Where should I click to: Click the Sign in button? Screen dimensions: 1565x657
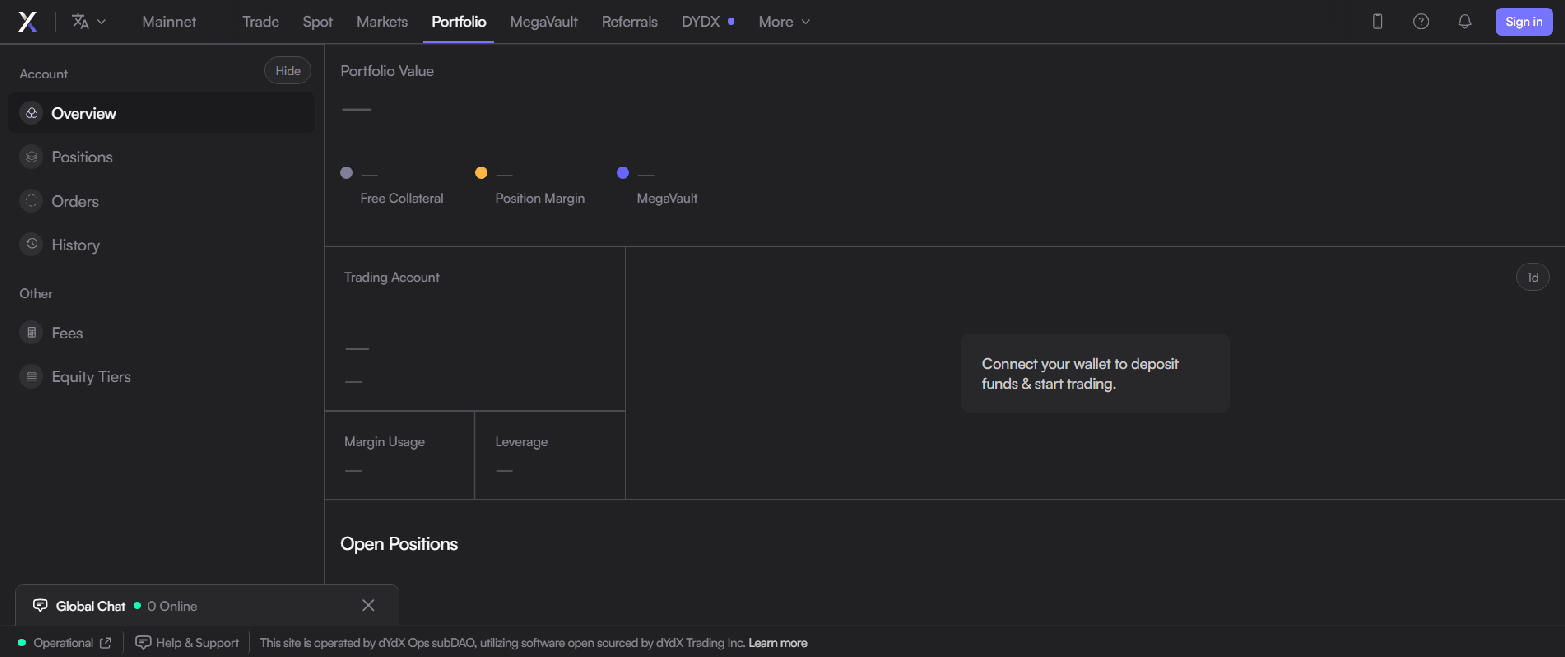click(1524, 22)
